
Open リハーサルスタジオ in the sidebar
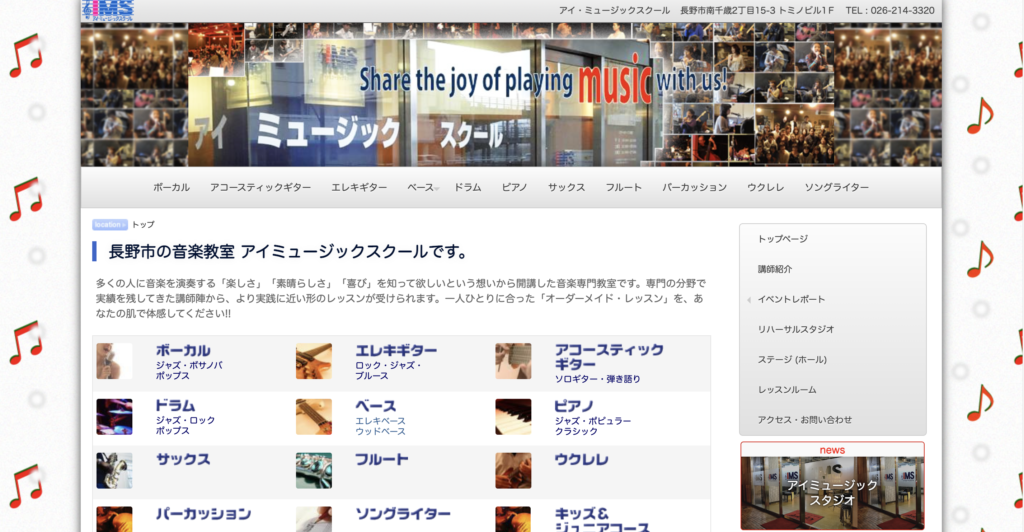[x=795, y=329]
